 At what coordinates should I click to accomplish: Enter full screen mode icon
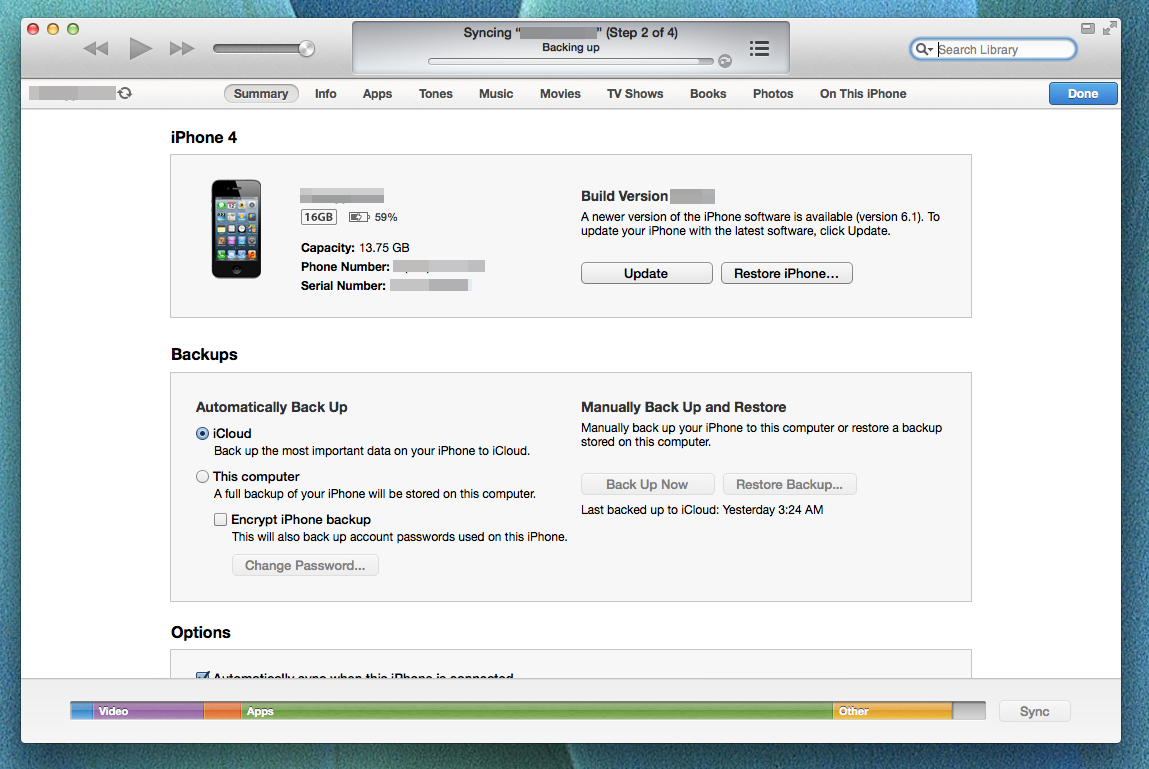coord(1109,28)
